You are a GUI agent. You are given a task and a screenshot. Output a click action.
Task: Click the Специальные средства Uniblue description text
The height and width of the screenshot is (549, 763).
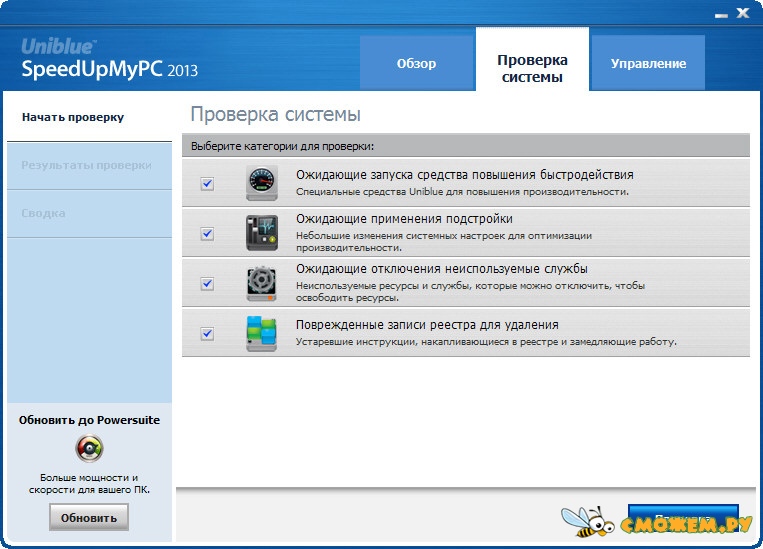tap(462, 192)
